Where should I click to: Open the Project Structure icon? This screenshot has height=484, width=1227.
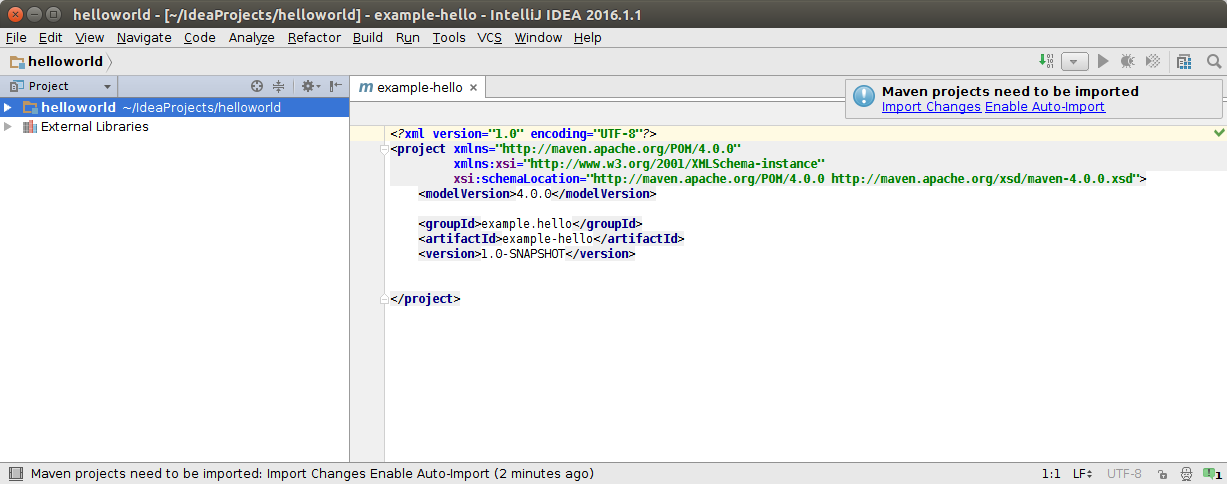1184,61
